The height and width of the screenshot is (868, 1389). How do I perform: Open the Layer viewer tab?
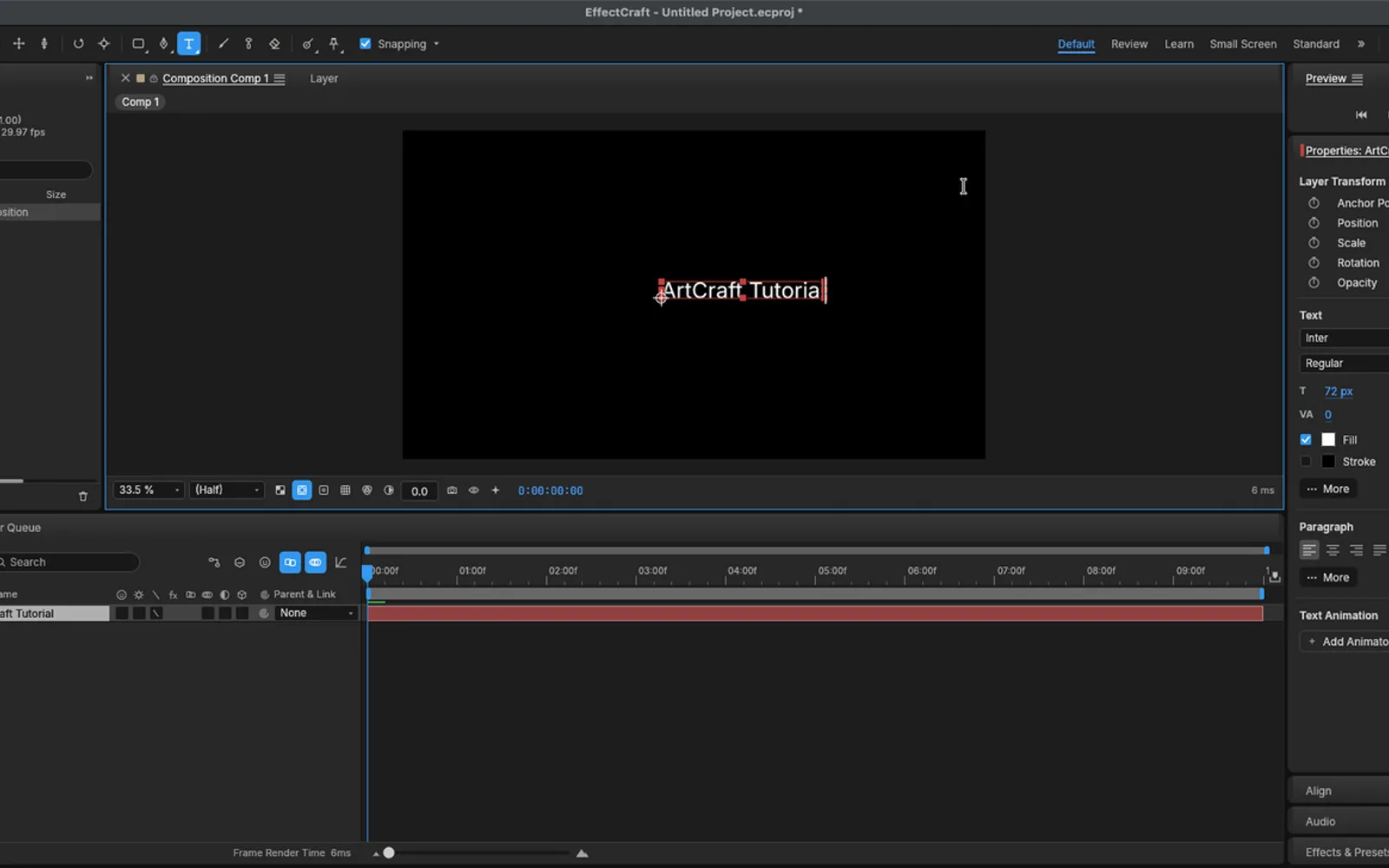tap(324, 78)
